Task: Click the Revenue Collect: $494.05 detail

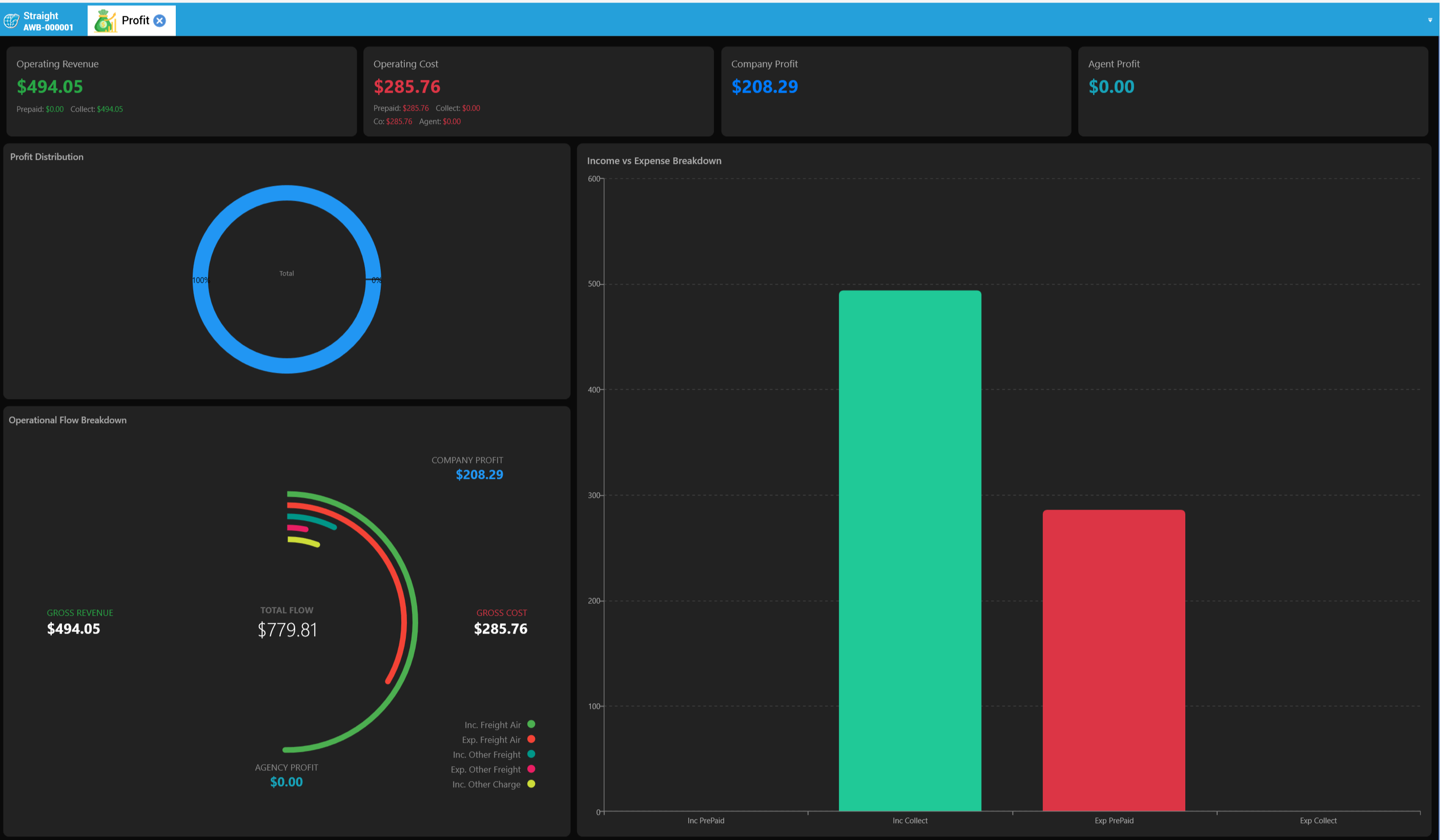Action: (96, 109)
